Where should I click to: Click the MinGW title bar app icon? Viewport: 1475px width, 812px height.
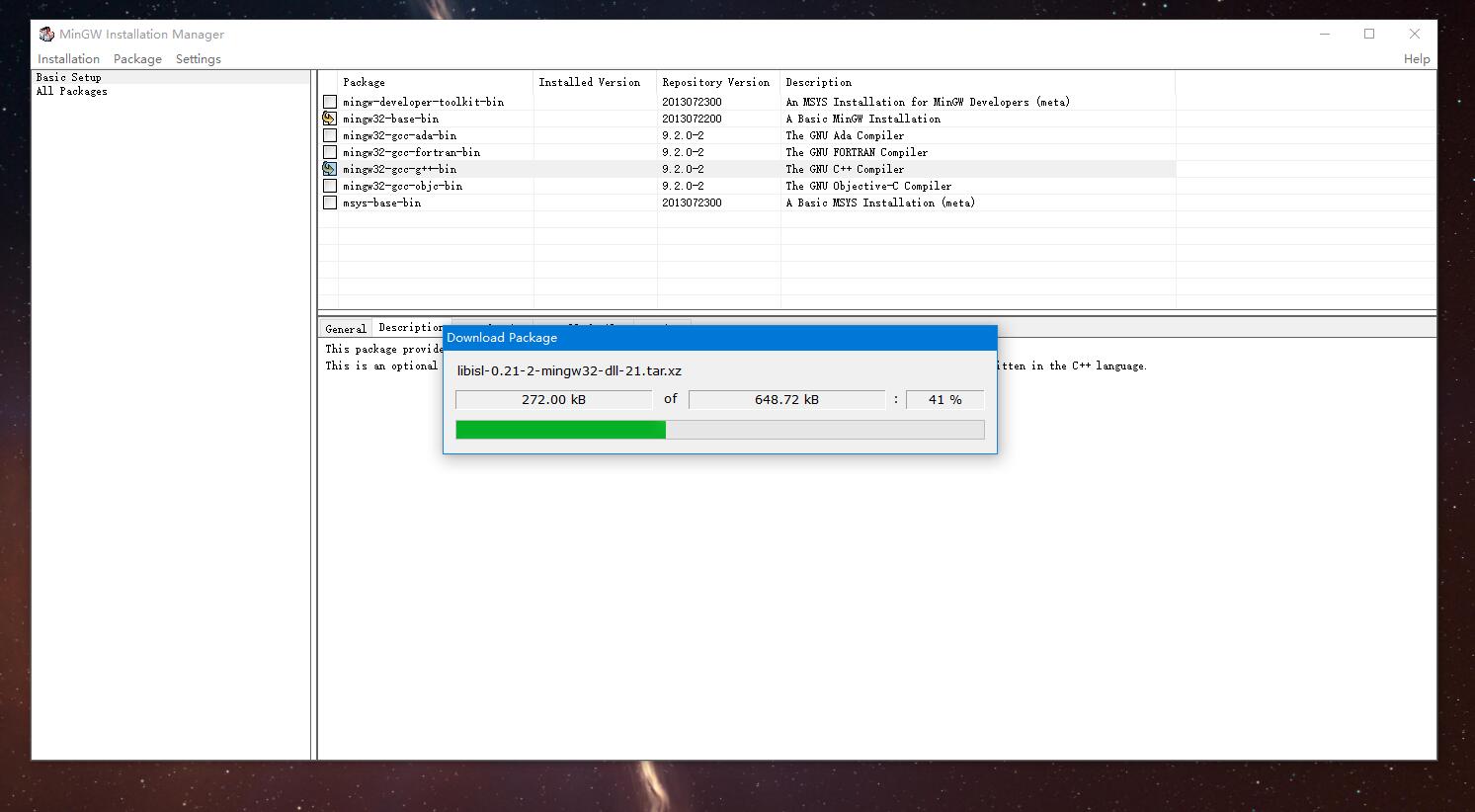46,34
